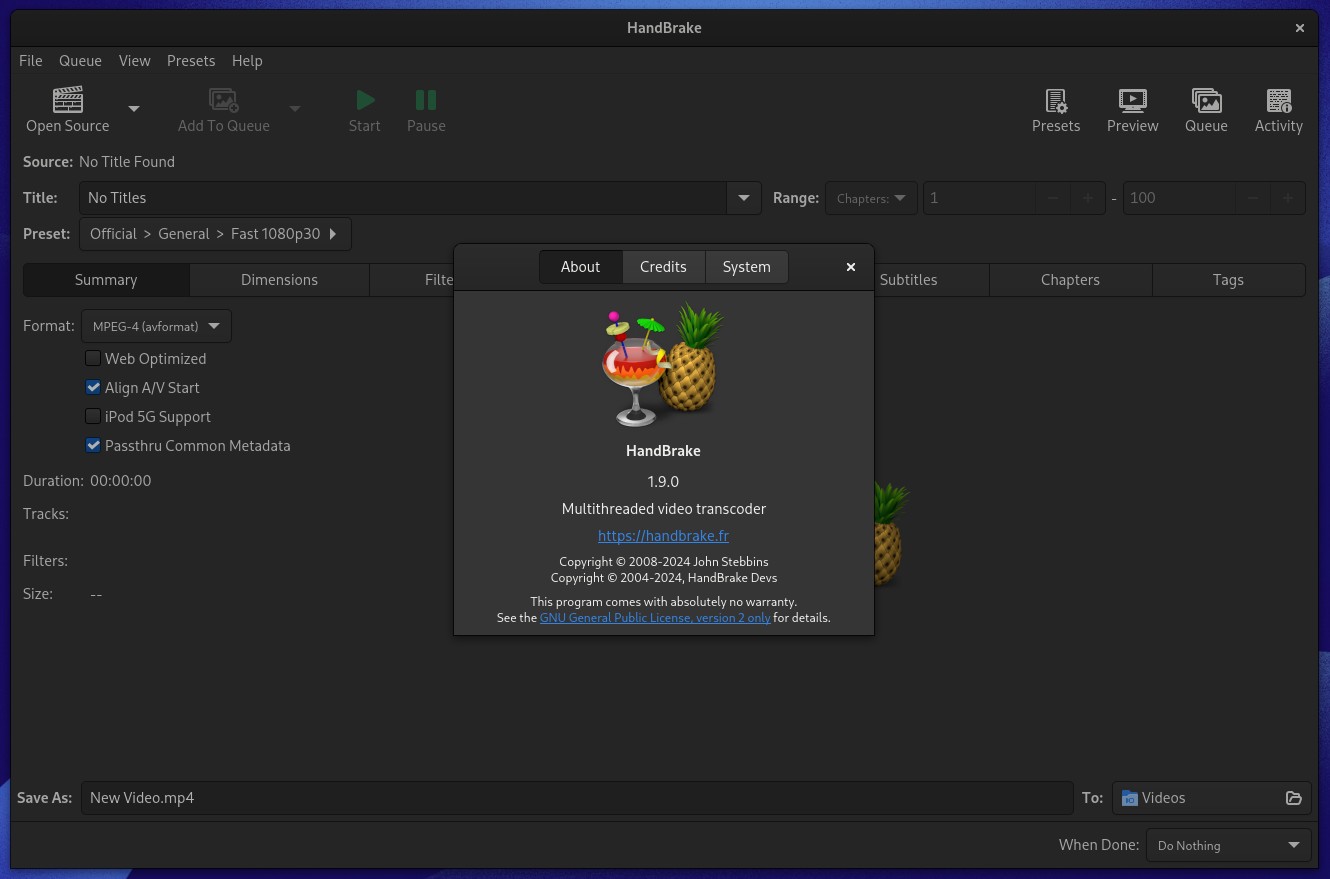Viewport: 1330px width, 879px height.
Task: Increase the range start value with plus
Action: point(1088,198)
